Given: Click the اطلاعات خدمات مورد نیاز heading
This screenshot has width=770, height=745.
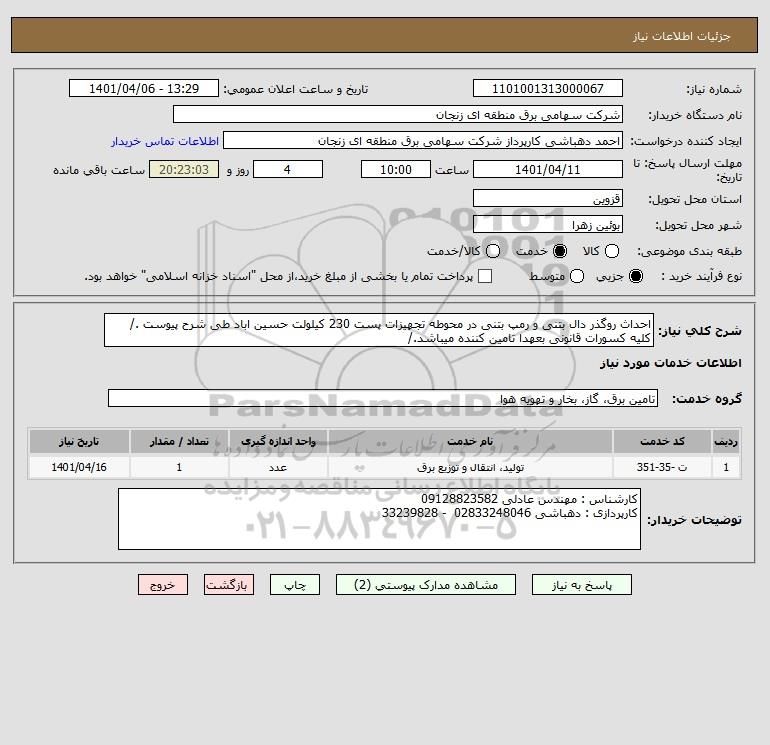Looking at the screenshot, I should [x=670, y=363].
